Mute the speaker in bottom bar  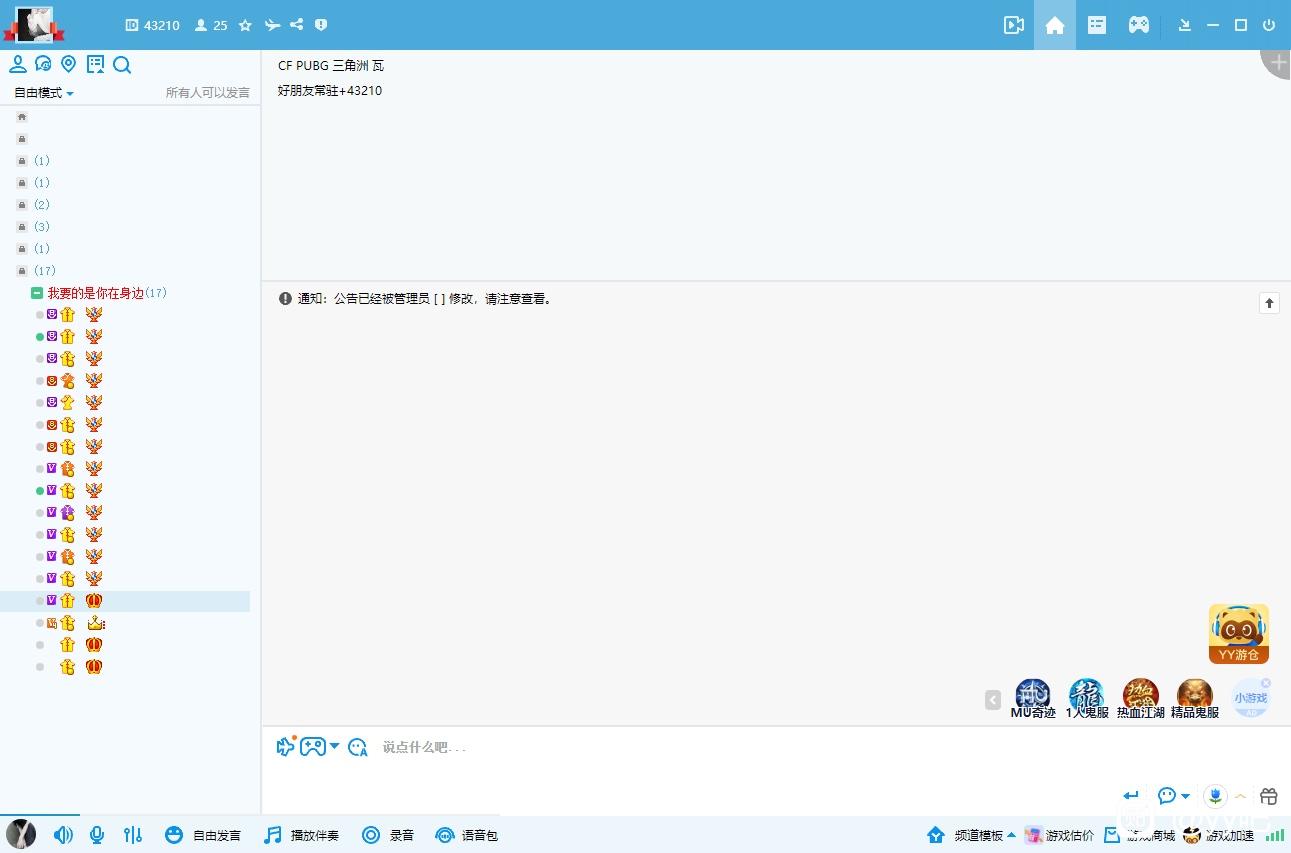point(63,835)
